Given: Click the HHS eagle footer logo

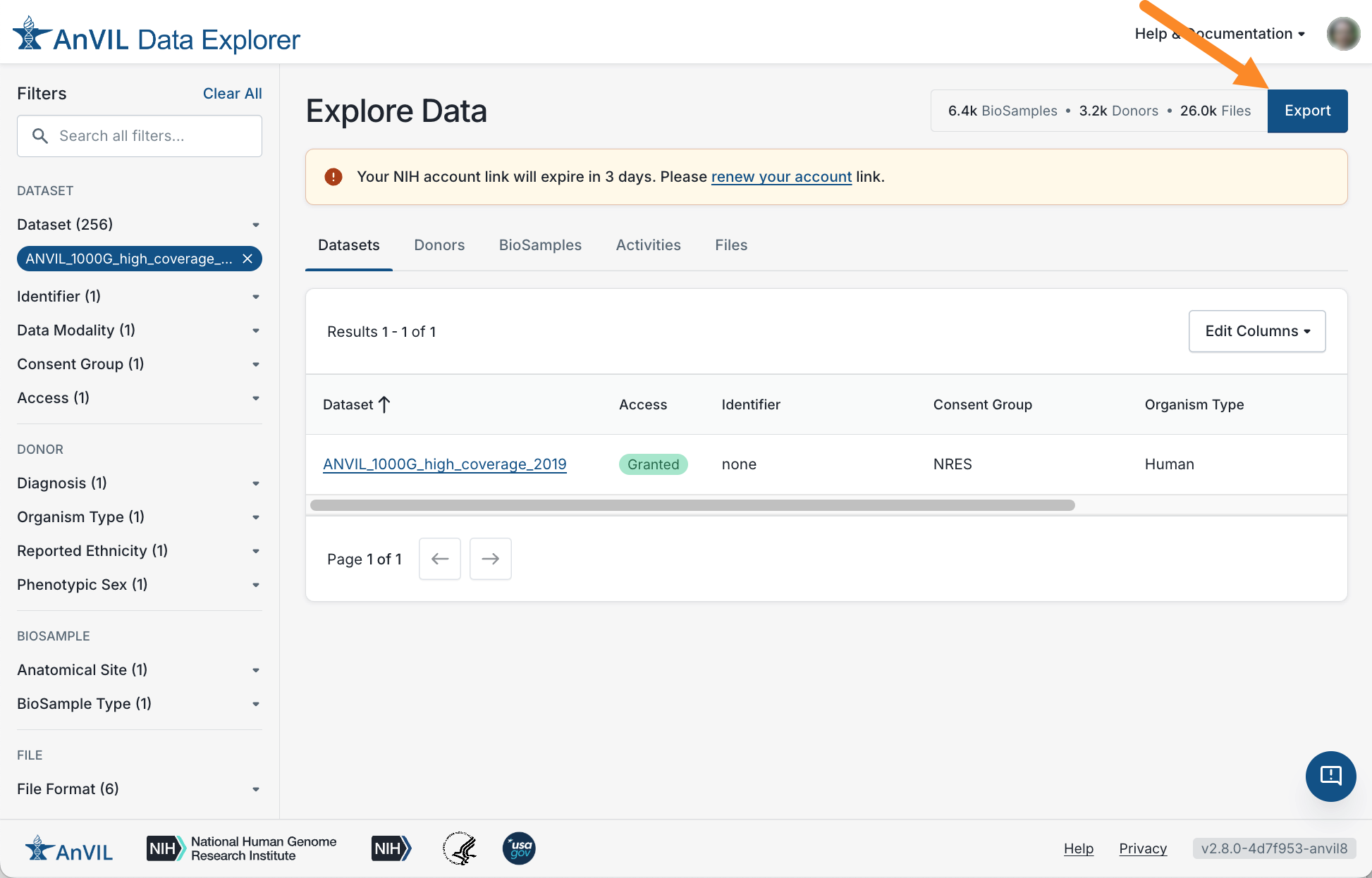Looking at the screenshot, I should (x=460, y=848).
